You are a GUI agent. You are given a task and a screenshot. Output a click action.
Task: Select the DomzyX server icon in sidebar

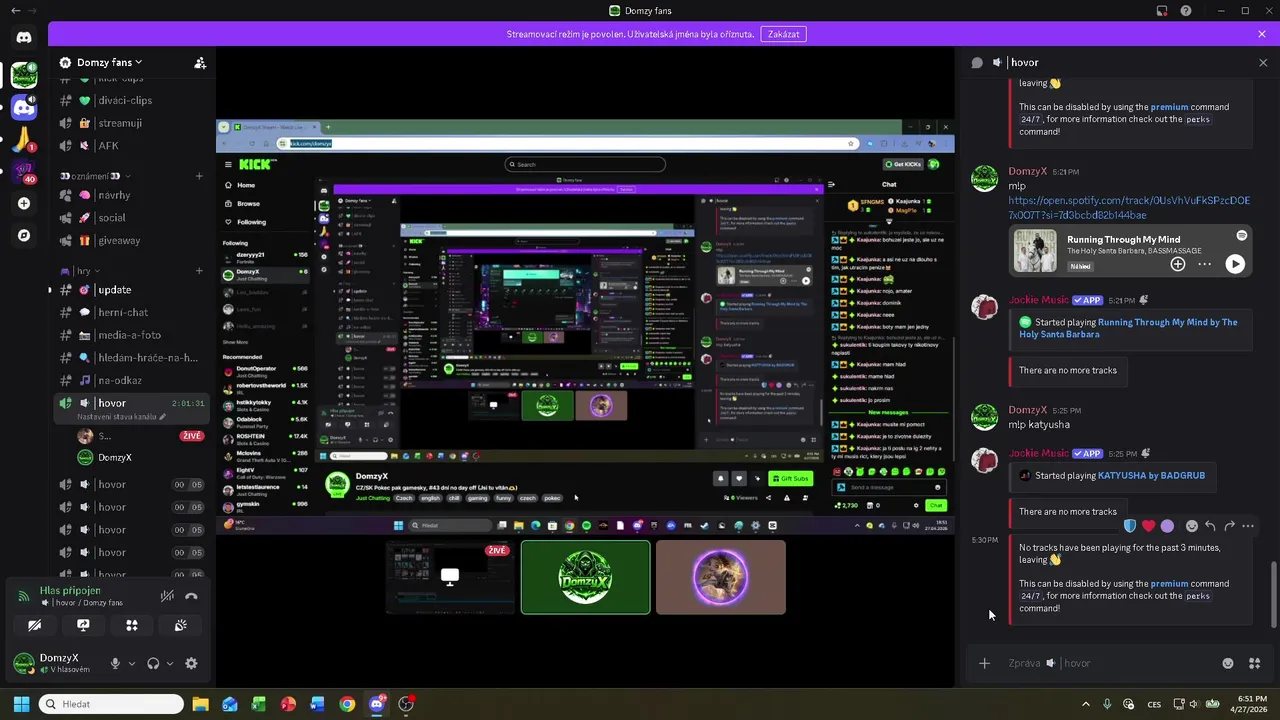tap(24, 74)
